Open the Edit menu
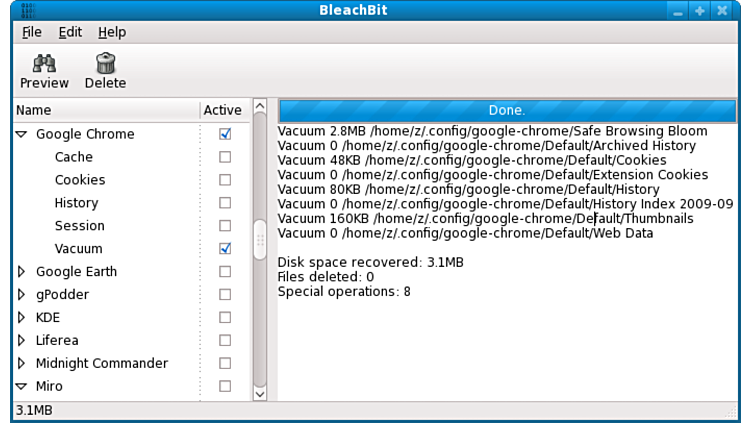The image size is (752, 423). point(70,32)
